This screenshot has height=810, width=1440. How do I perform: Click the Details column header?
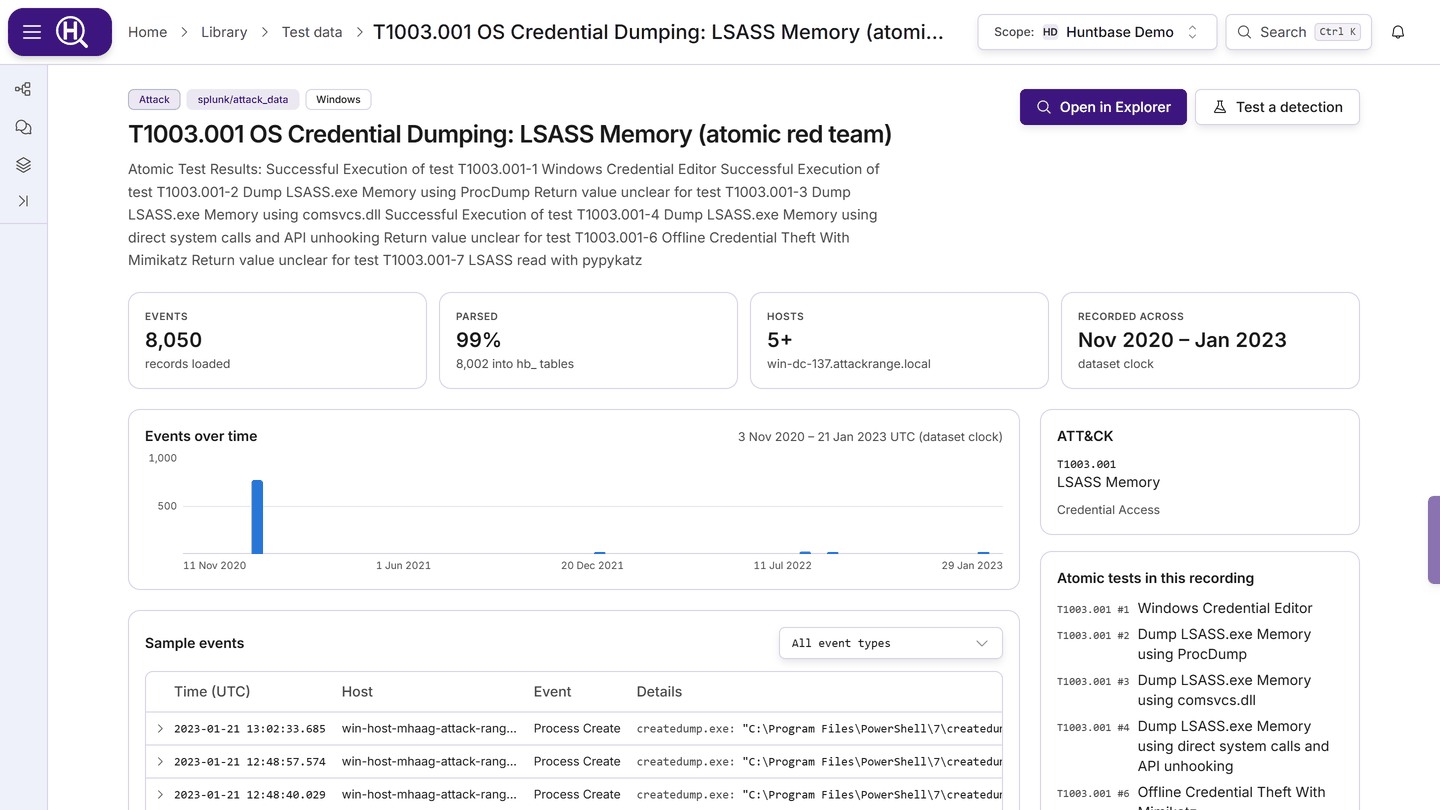[x=659, y=692]
